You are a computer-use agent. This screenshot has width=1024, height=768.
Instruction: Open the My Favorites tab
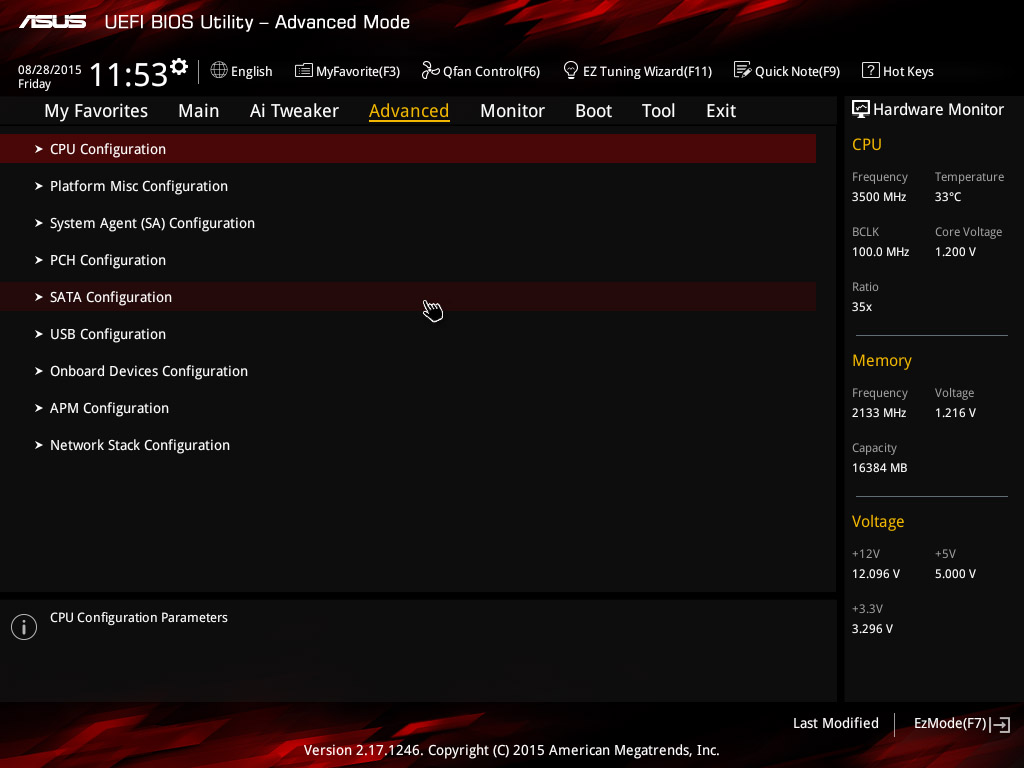tap(96, 111)
